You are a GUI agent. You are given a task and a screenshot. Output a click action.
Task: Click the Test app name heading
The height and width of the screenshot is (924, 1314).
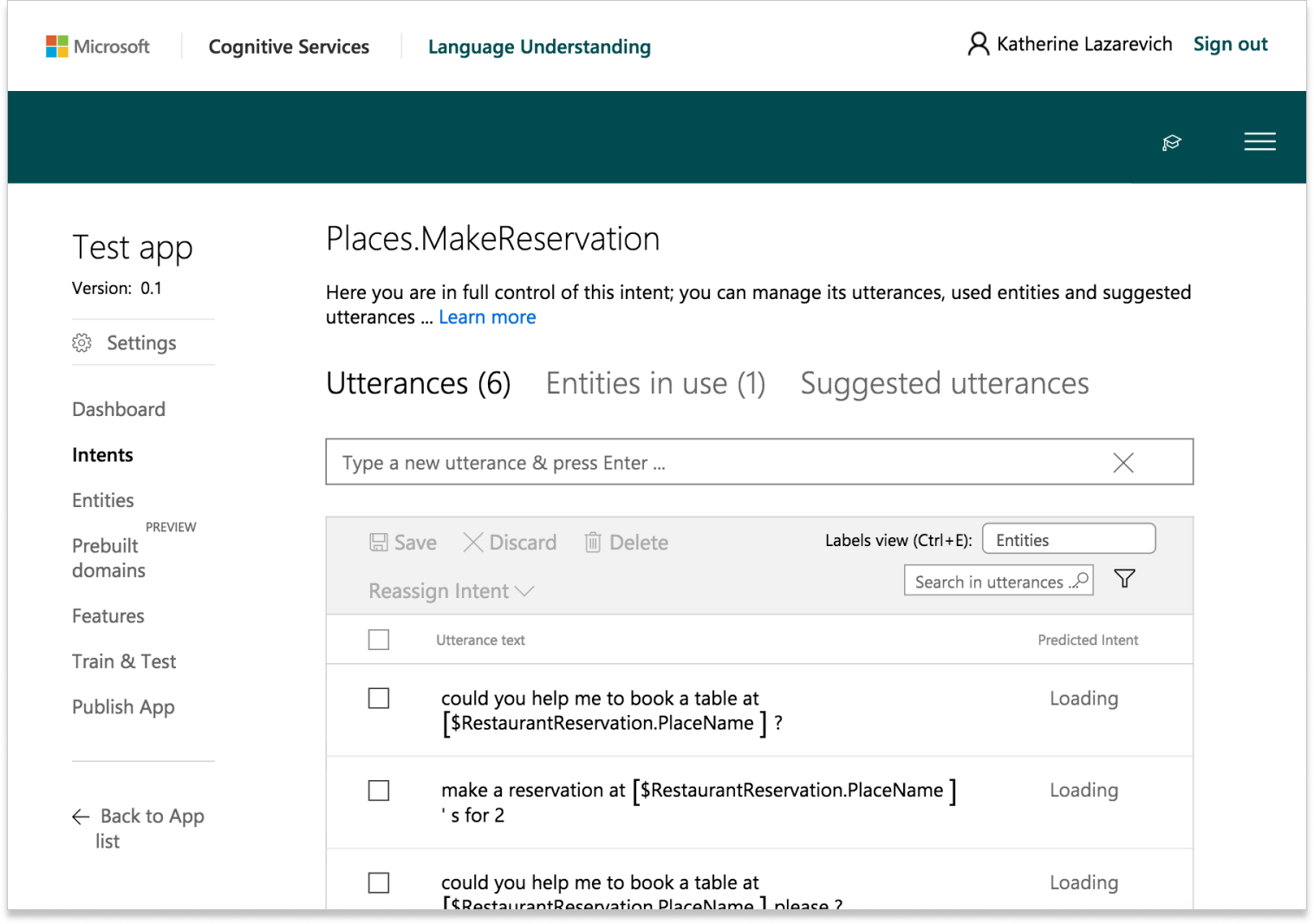point(133,248)
